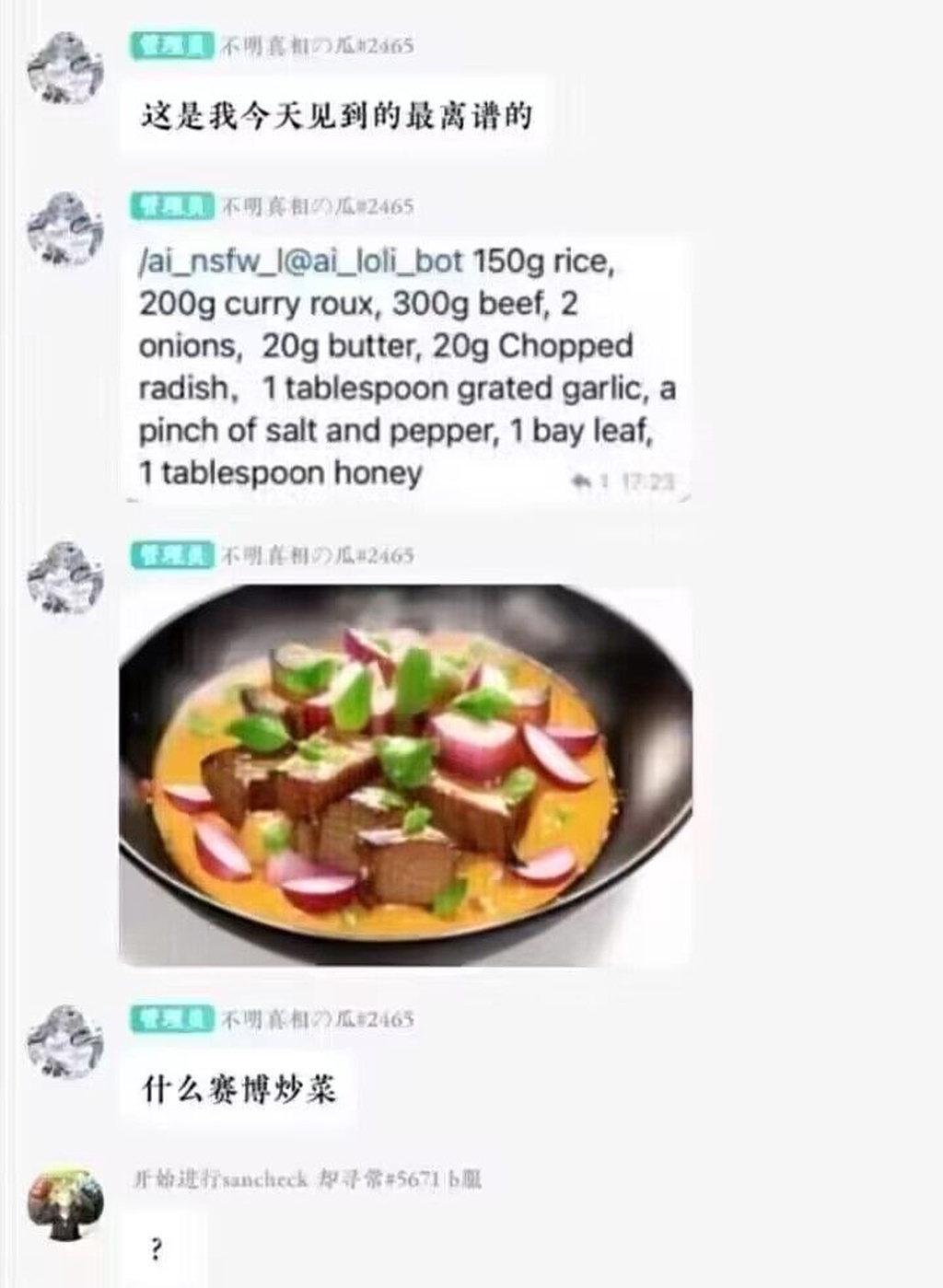Select the ? message bubble
The image size is (943, 1288).
pyautogui.click(x=157, y=1251)
